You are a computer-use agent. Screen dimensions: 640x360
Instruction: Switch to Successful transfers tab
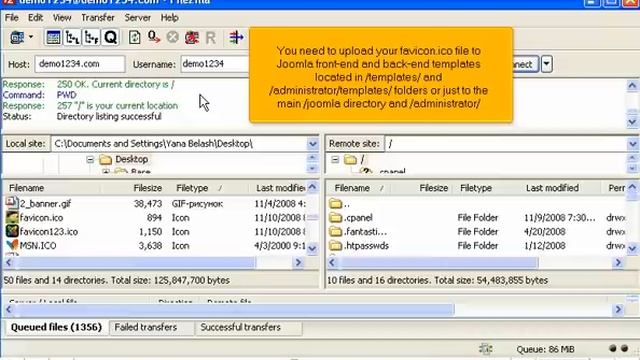(240, 327)
